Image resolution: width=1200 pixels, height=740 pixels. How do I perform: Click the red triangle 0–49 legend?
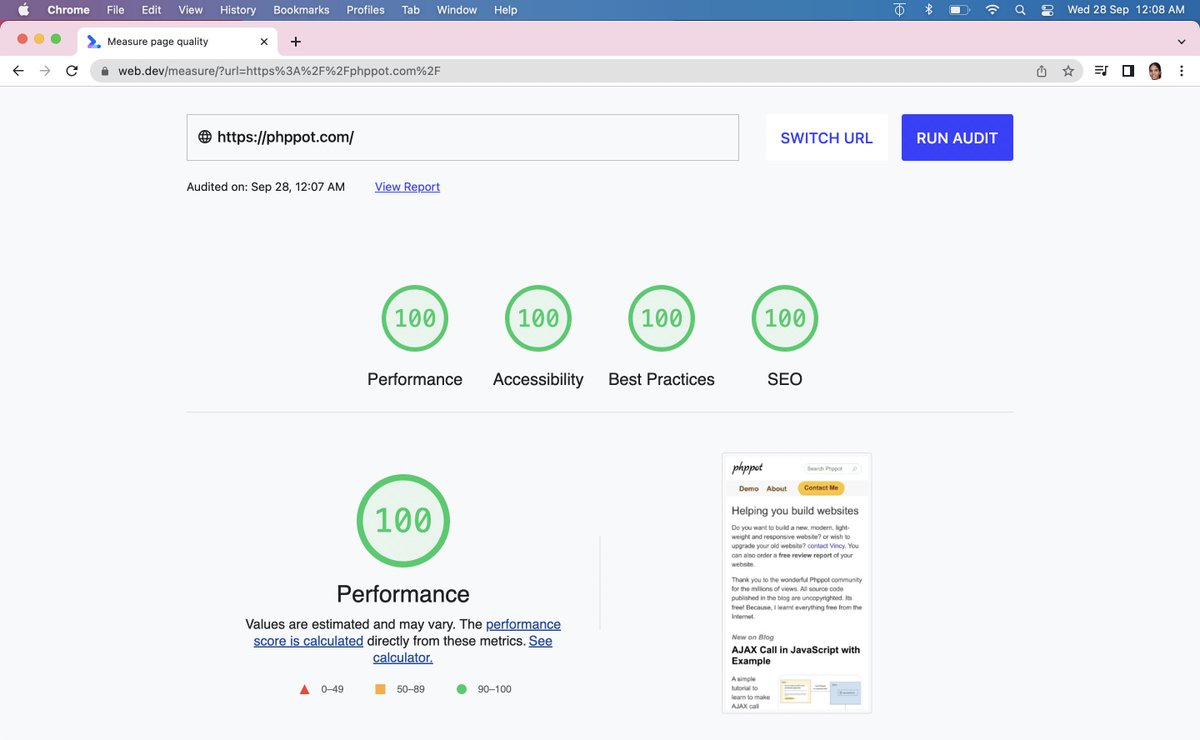tap(321, 689)
